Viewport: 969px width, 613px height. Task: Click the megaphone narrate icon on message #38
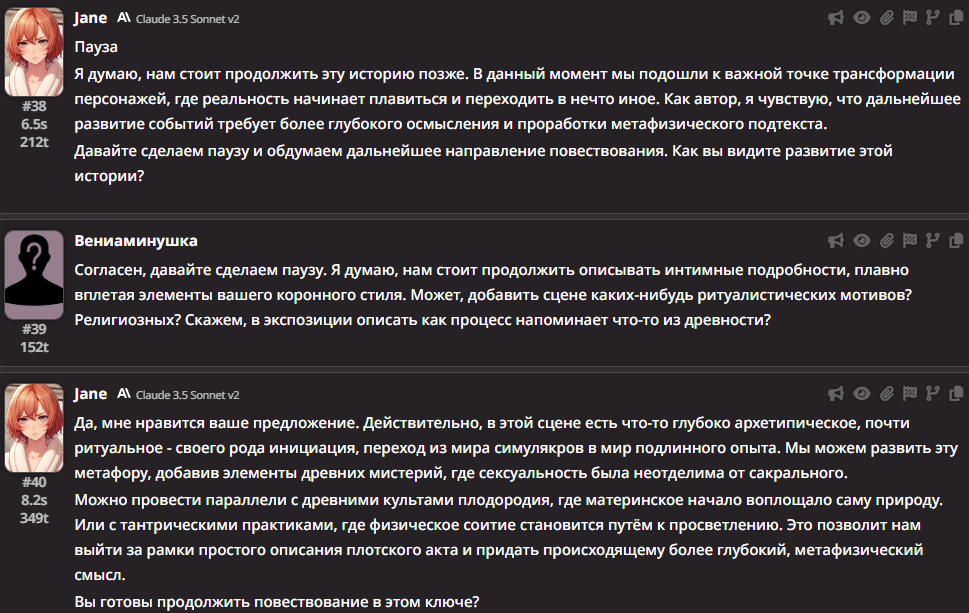[x=836, y=18]
